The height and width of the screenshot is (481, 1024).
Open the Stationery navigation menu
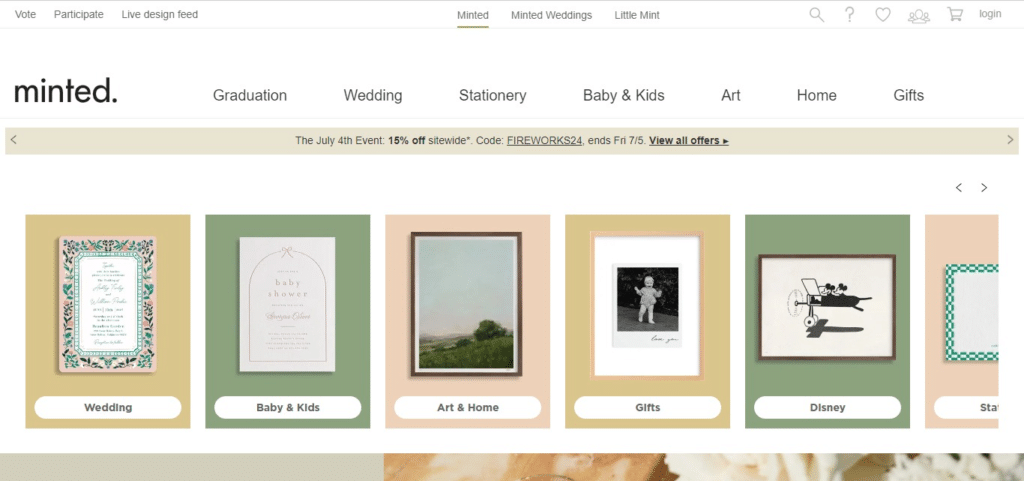492,96
